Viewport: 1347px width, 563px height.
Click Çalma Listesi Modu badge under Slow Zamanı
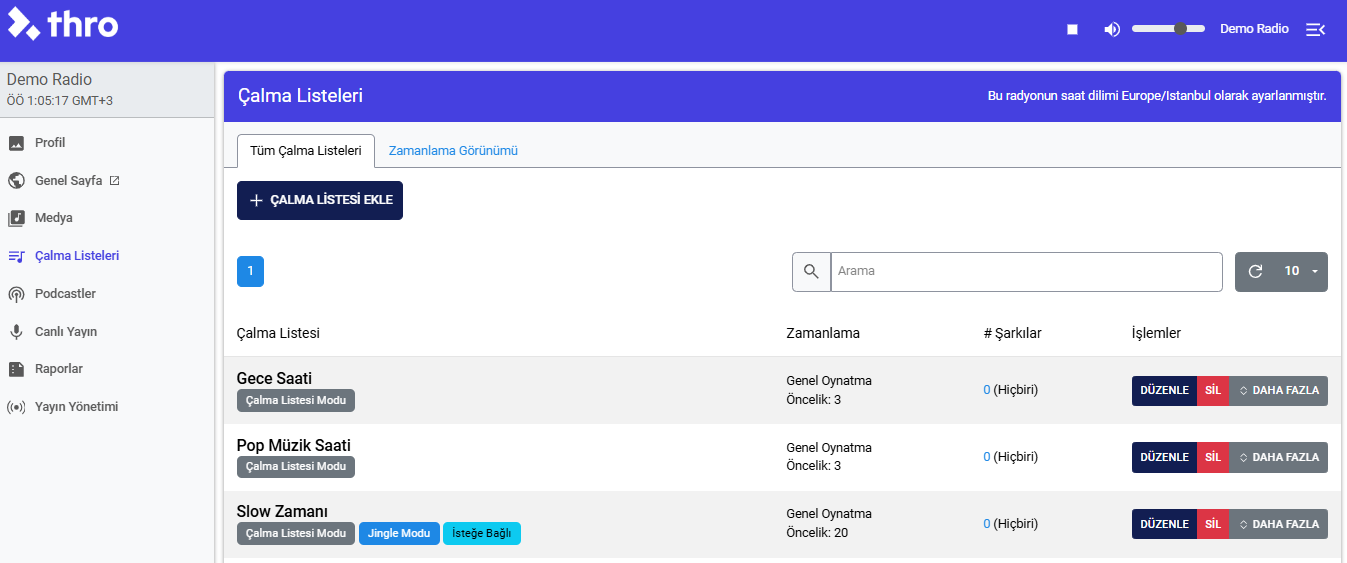[x=296, y=534]
